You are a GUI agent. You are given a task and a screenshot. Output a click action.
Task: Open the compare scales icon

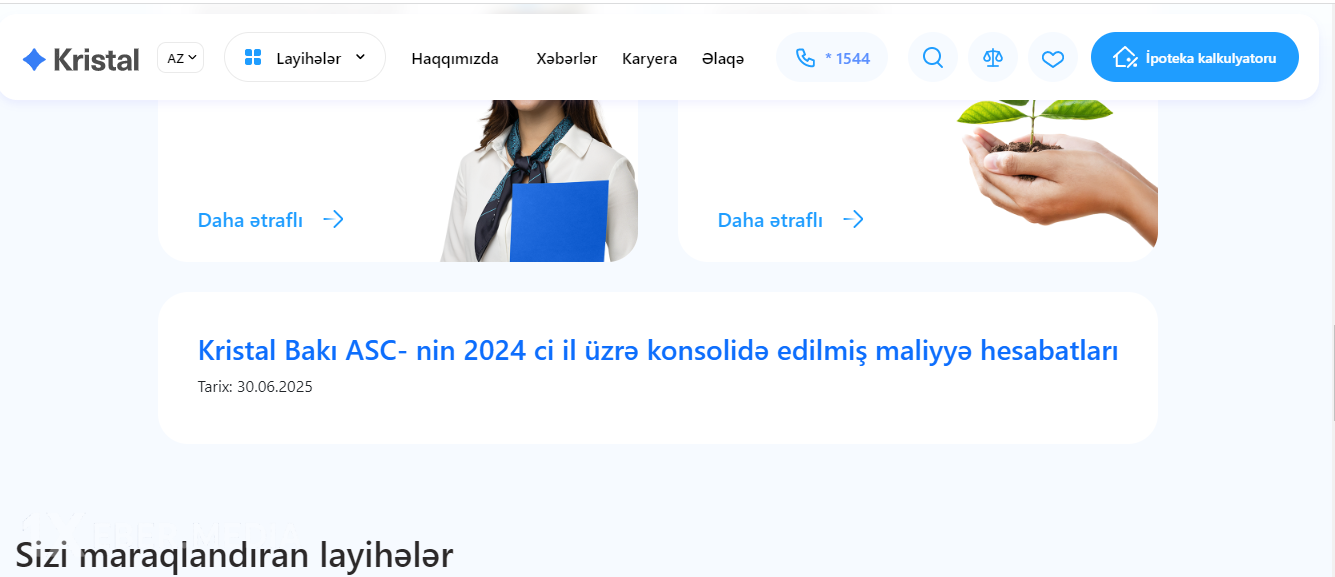[993, 58]
